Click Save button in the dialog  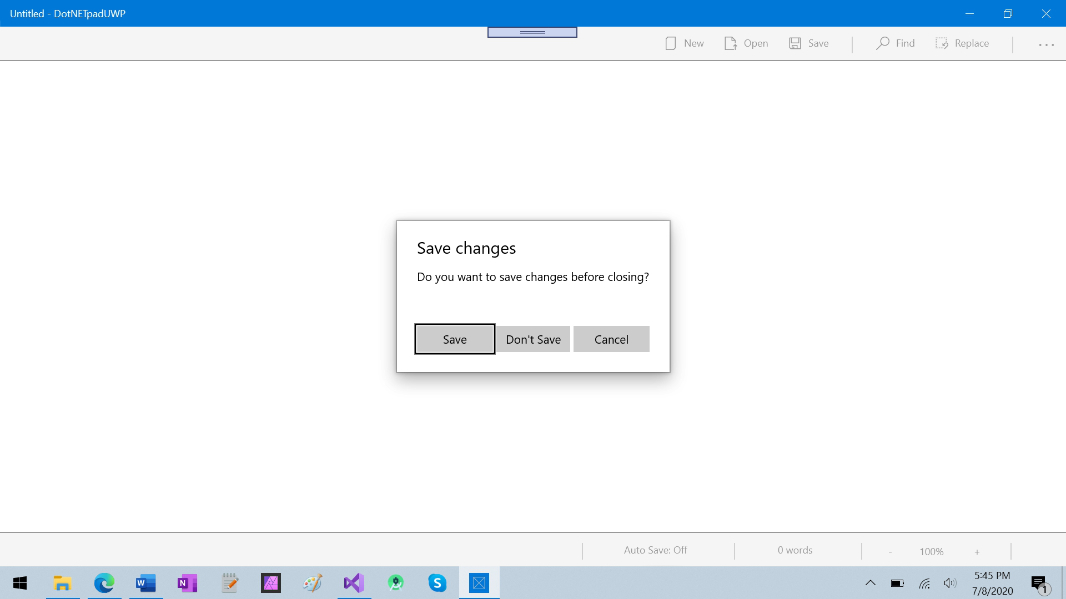(455, 339)
